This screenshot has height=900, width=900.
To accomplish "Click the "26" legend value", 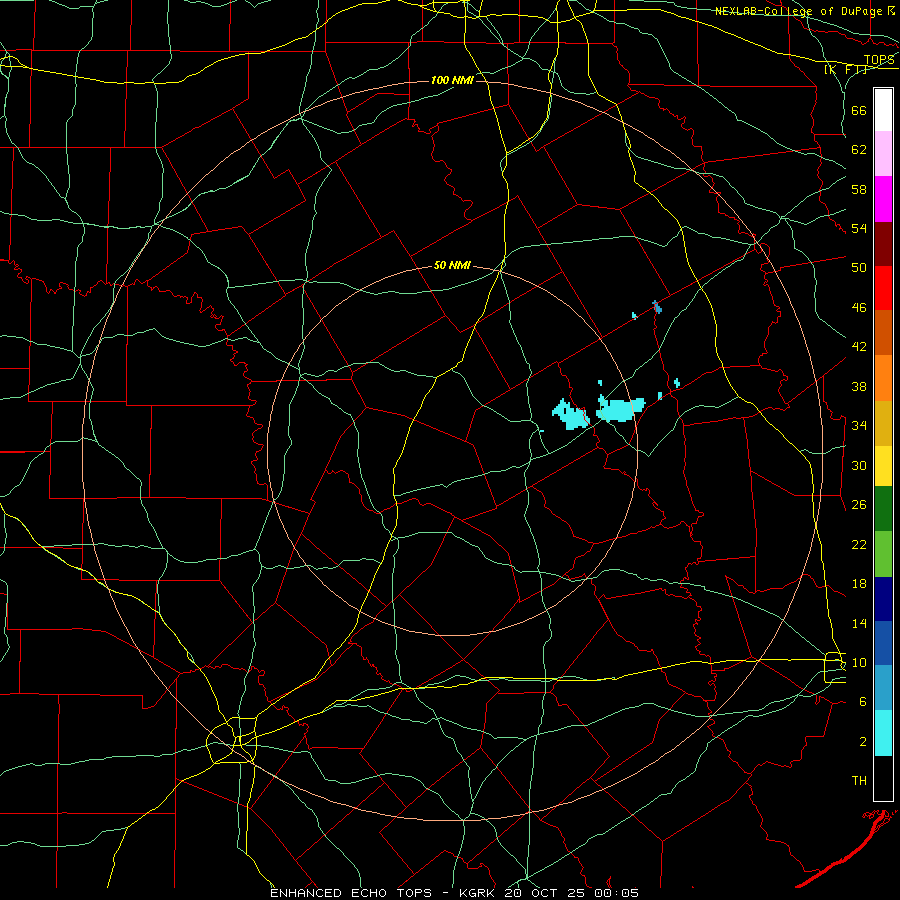I will [x=859, y=505].
